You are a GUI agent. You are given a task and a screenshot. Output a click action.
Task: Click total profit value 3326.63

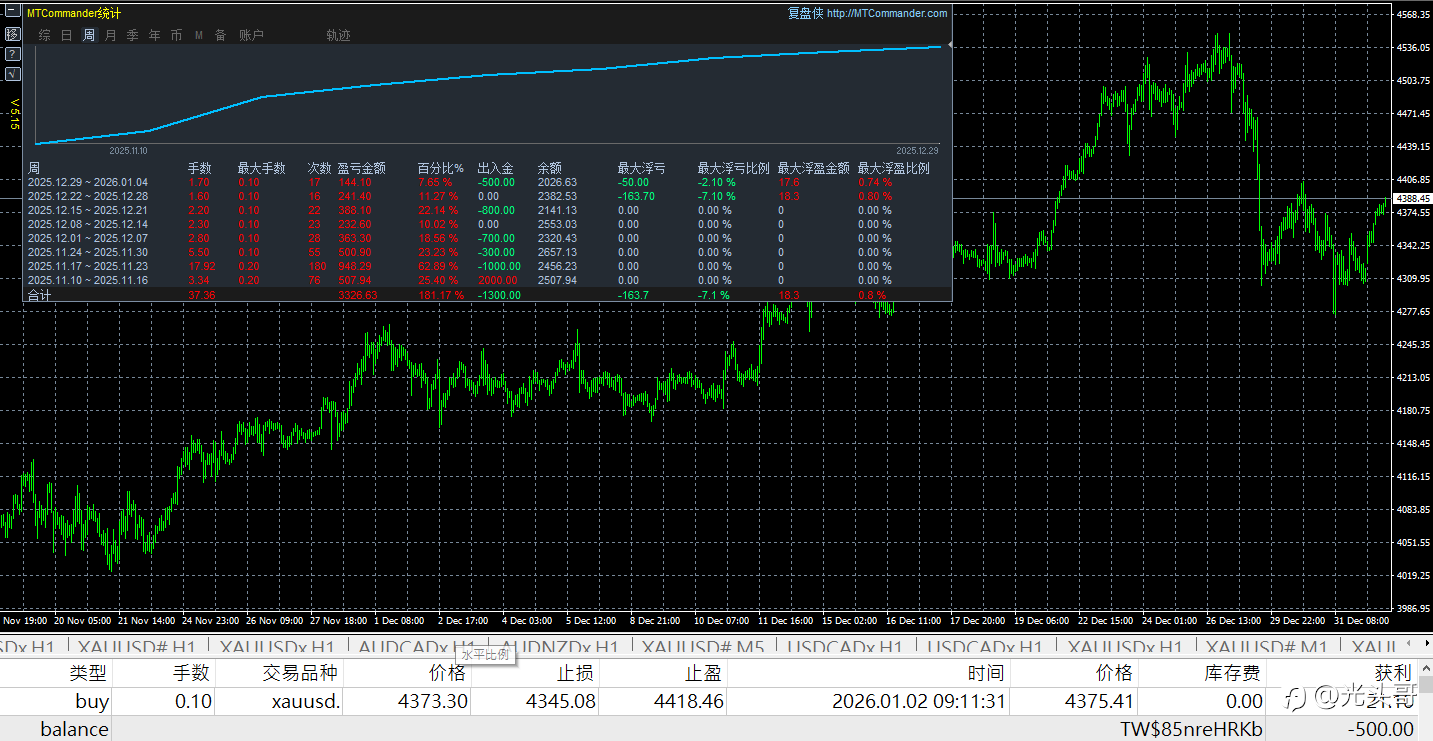pyautogui.click(x=358, y=295)
